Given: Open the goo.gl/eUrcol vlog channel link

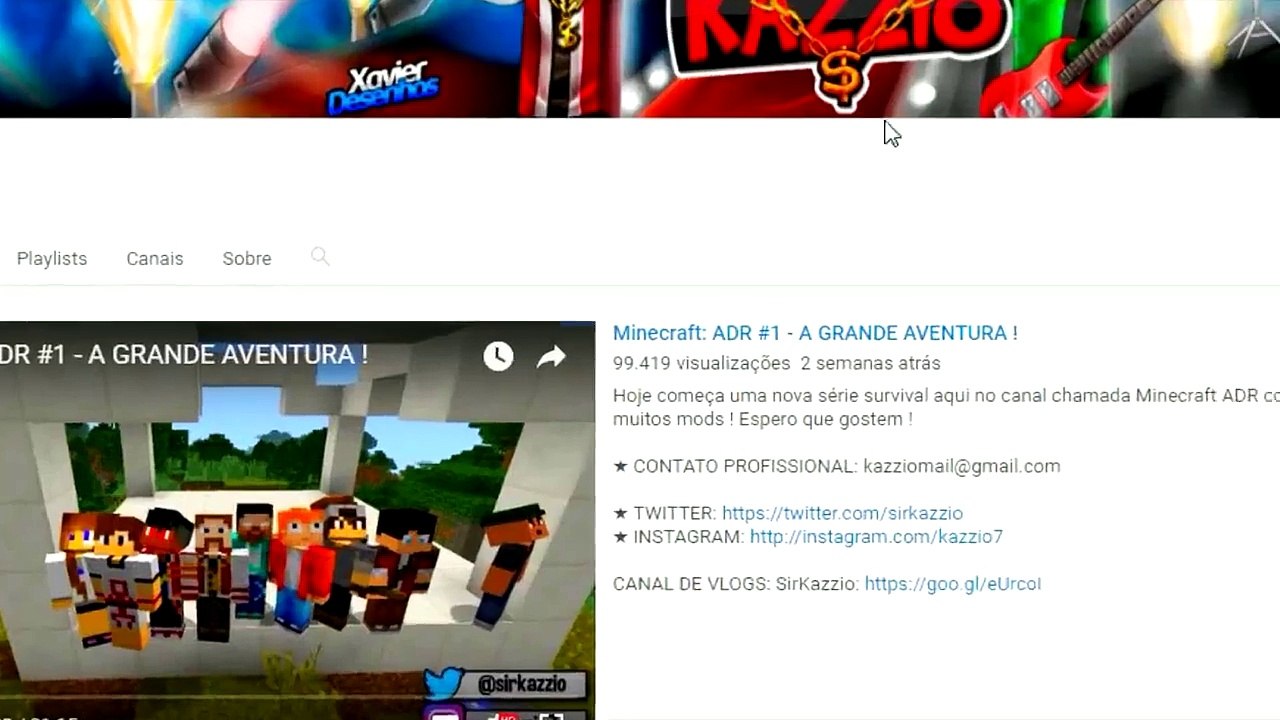Looking at the screenshot, I should pos(953,584).
